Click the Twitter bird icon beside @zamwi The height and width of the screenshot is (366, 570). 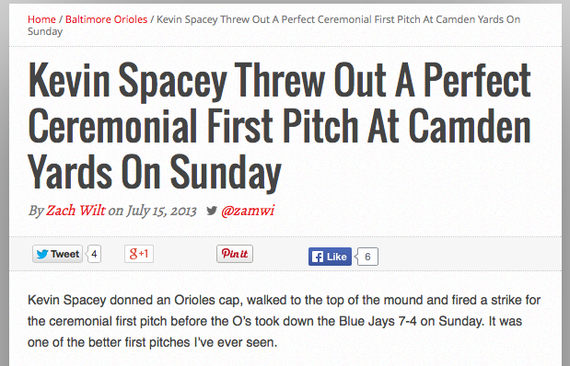212,210
